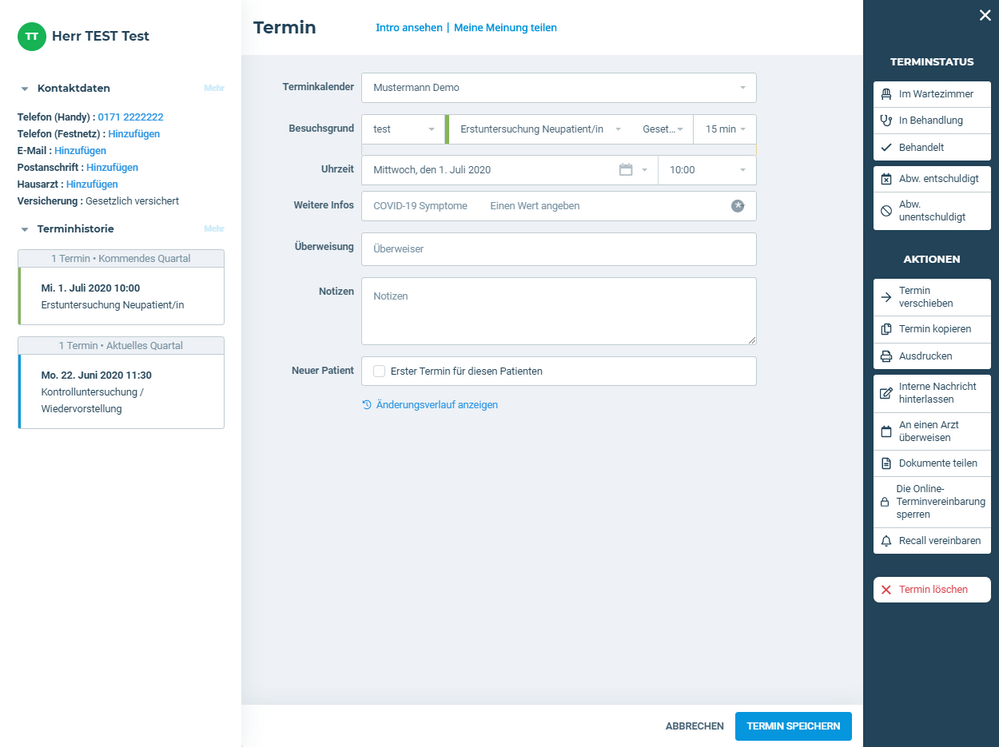Click the Termin kopieren copy icon
999x747 pixels.
pyautogui.click(x=886, y=330)
